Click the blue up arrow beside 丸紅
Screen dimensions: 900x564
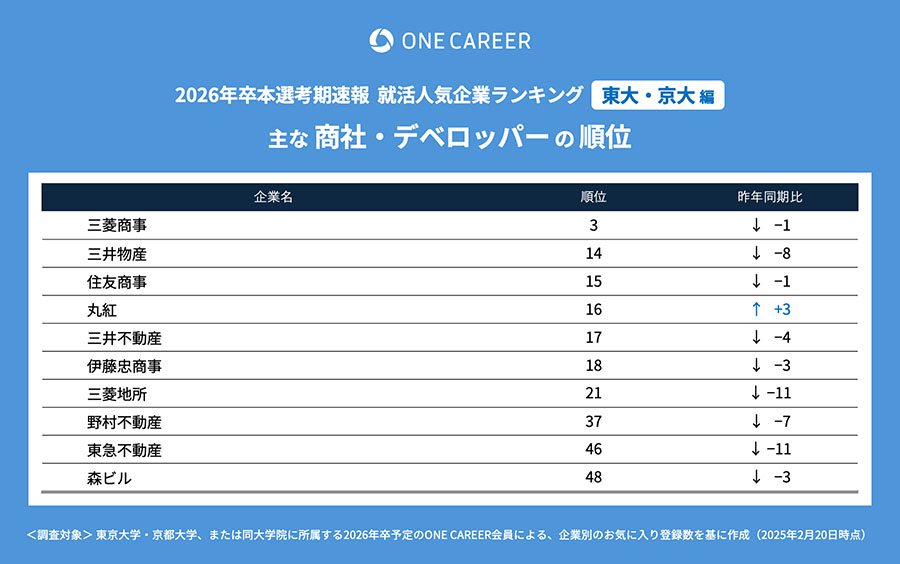(x=756, y=310)
